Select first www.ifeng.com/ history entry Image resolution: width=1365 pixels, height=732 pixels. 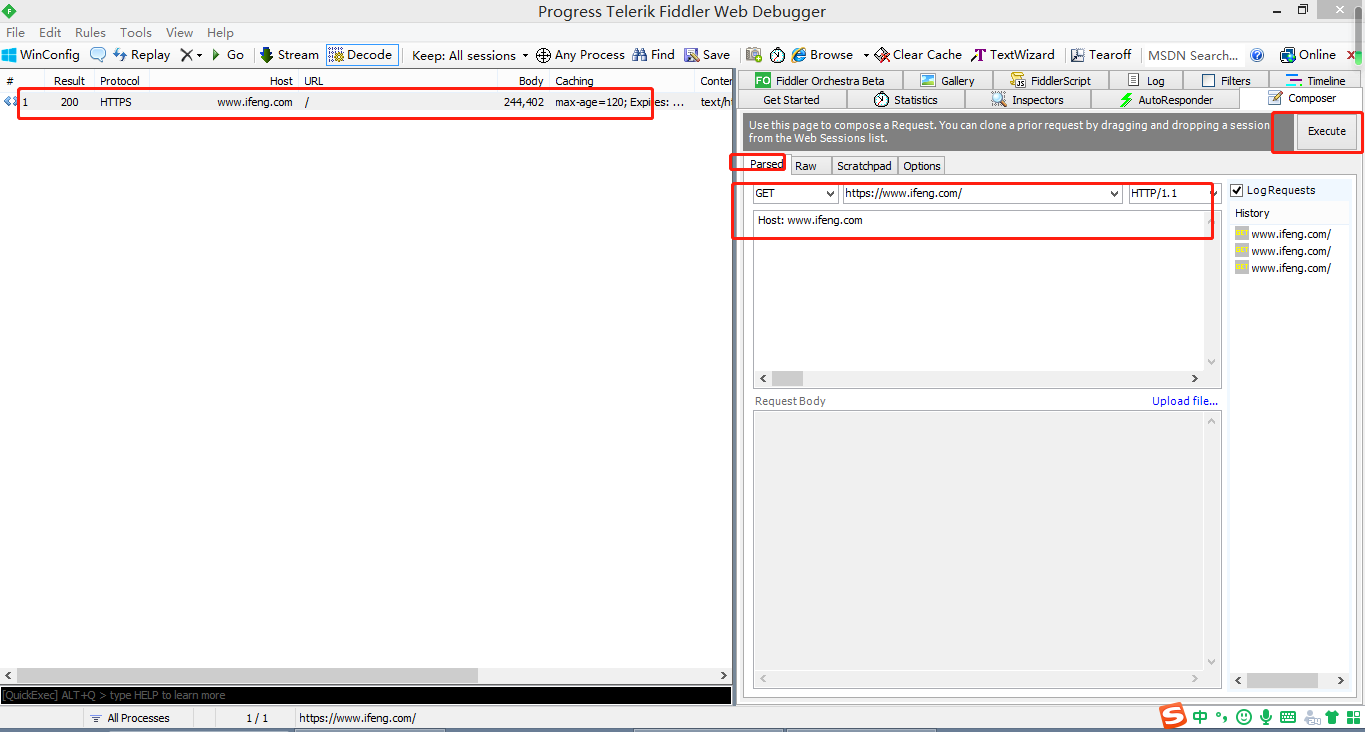point(1283,234)
